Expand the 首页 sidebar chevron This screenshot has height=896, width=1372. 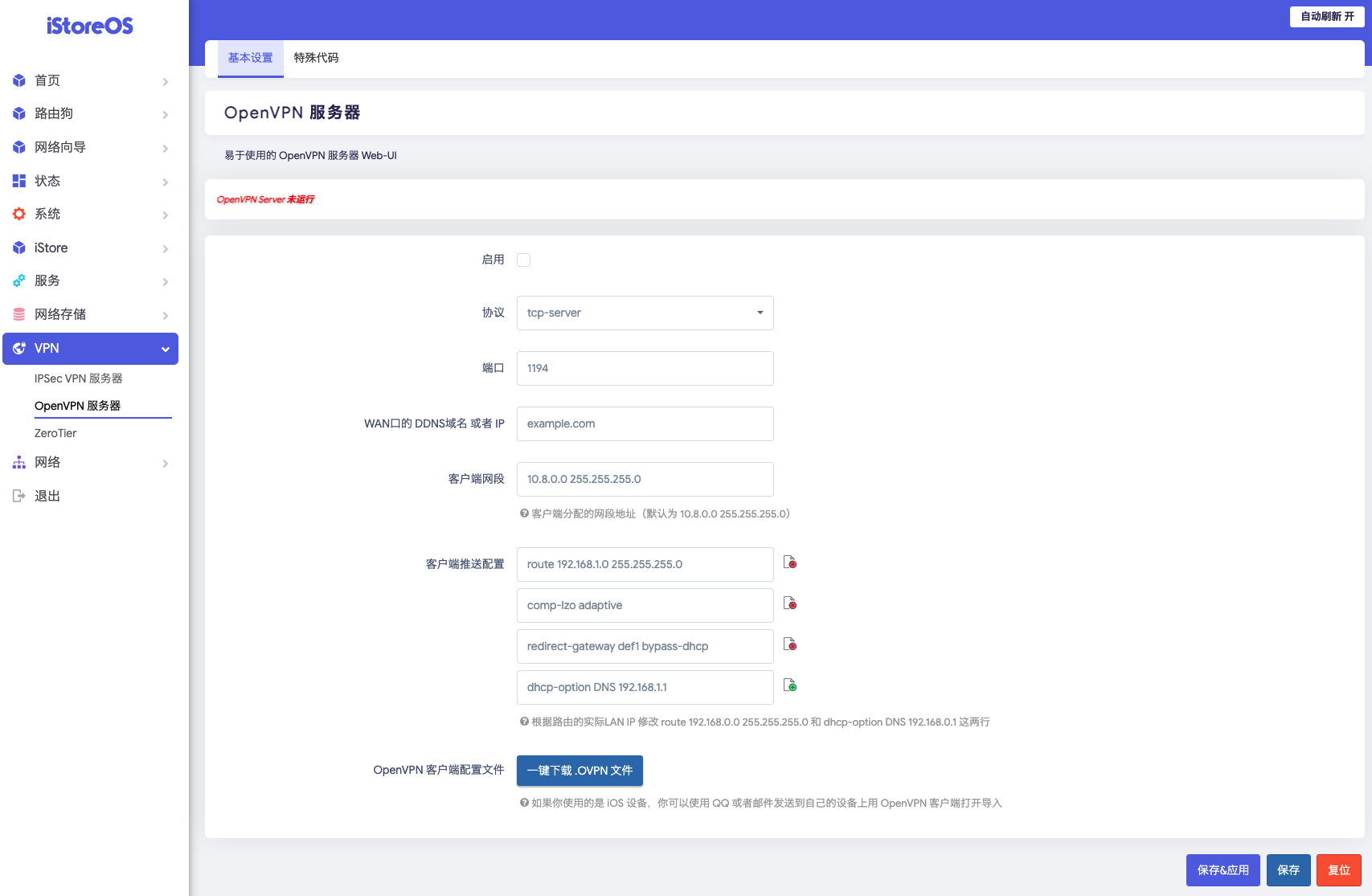point(165,81)
